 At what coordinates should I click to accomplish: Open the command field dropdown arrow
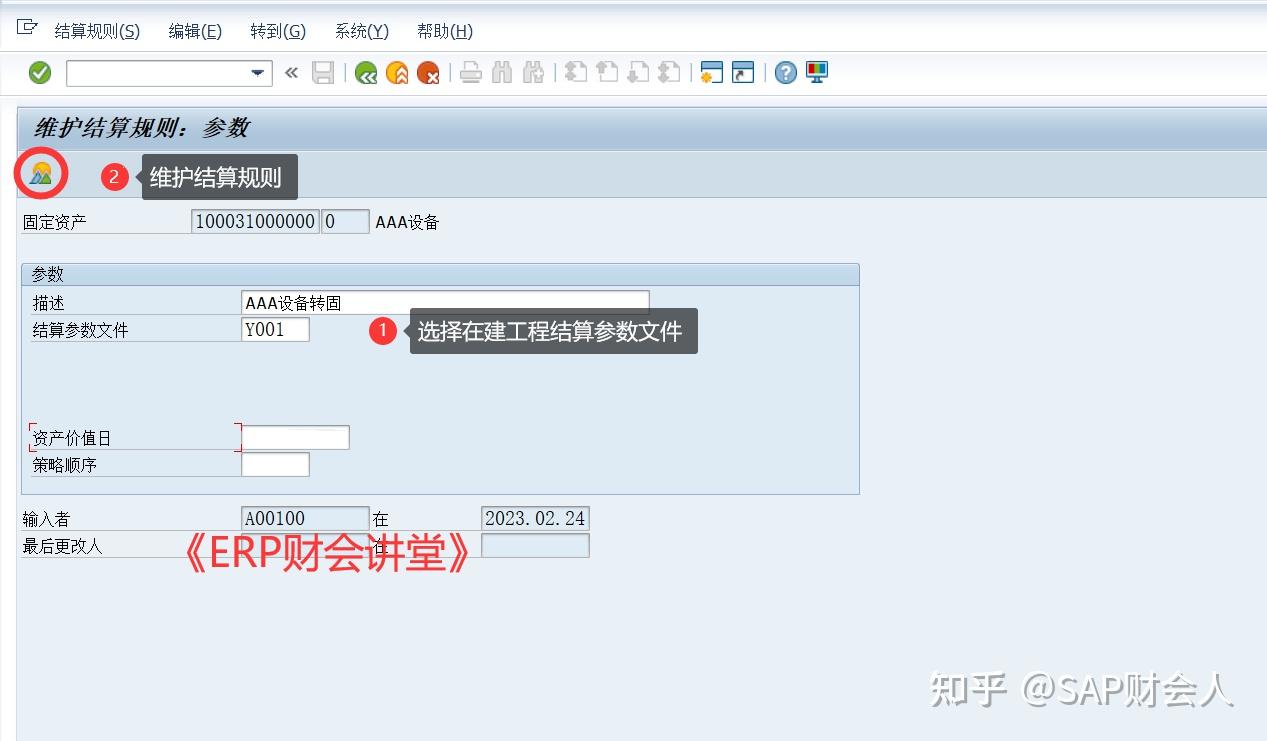(256, 72)
